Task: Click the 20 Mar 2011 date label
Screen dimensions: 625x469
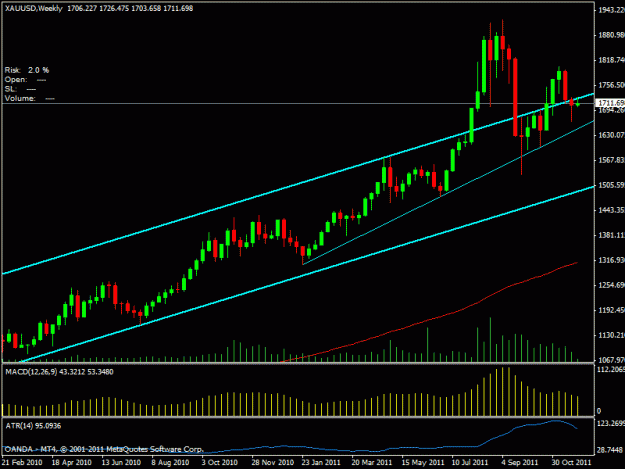Action: tap(371, 463)
